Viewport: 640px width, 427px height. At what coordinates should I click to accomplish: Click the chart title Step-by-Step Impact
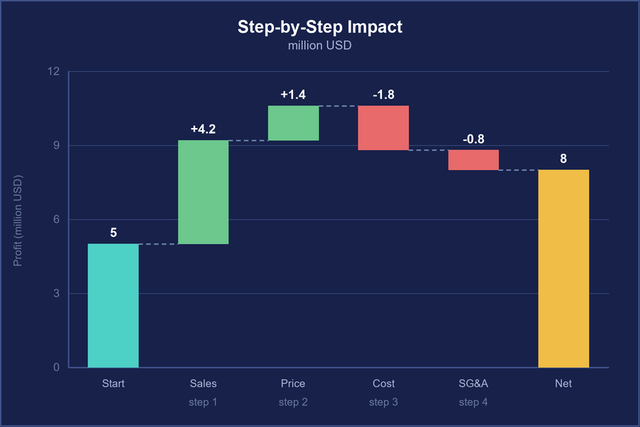click(320, 27)
